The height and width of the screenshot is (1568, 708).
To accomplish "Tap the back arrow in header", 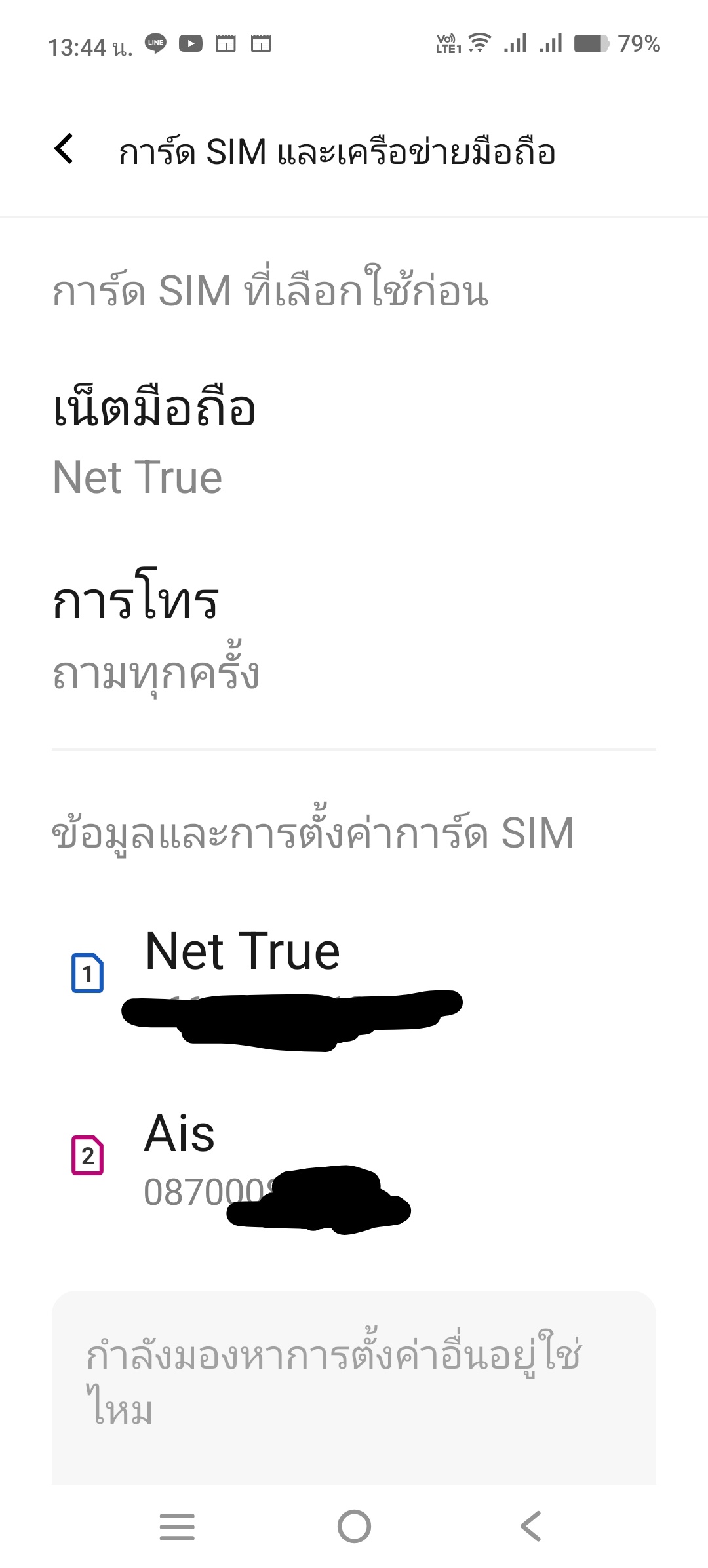I will 64,149.
